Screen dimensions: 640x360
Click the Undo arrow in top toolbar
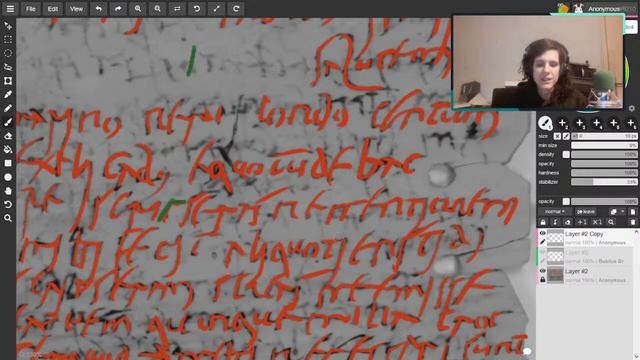[x=98, y=9]
